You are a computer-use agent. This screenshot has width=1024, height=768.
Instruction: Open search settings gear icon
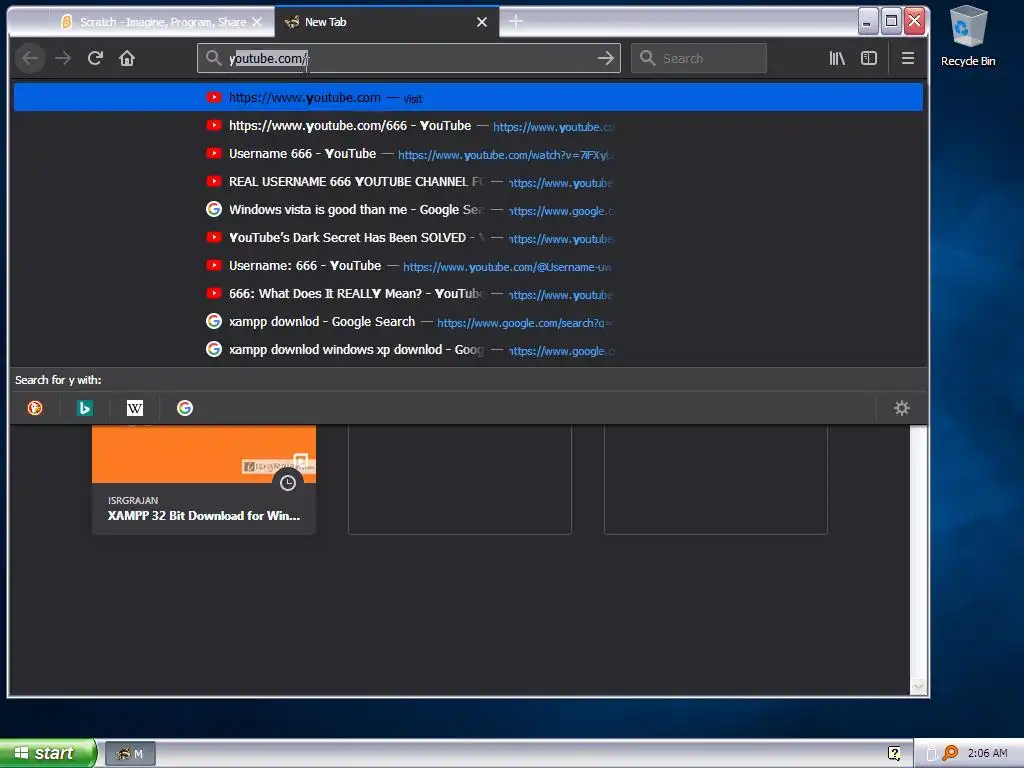tap(901, 408)
